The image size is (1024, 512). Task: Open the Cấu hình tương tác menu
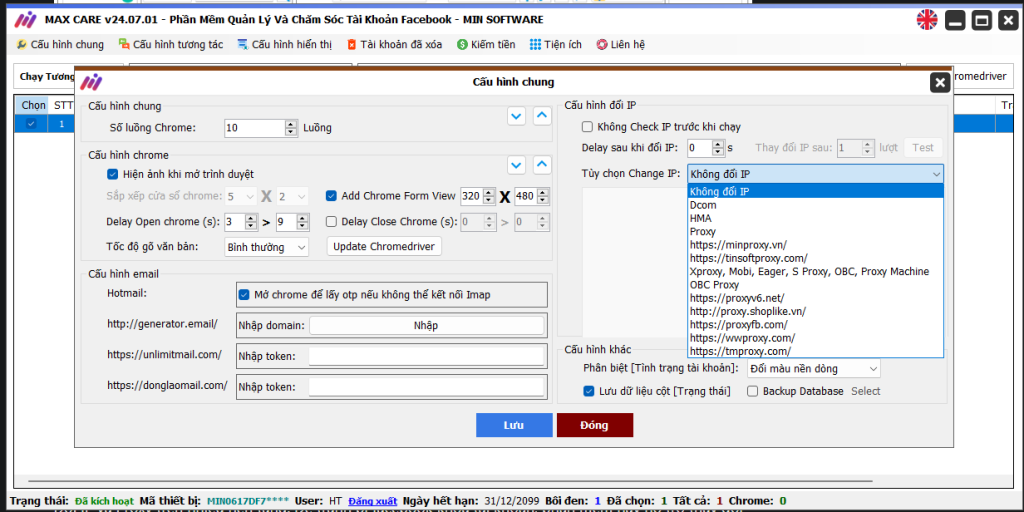pos(171,44)
